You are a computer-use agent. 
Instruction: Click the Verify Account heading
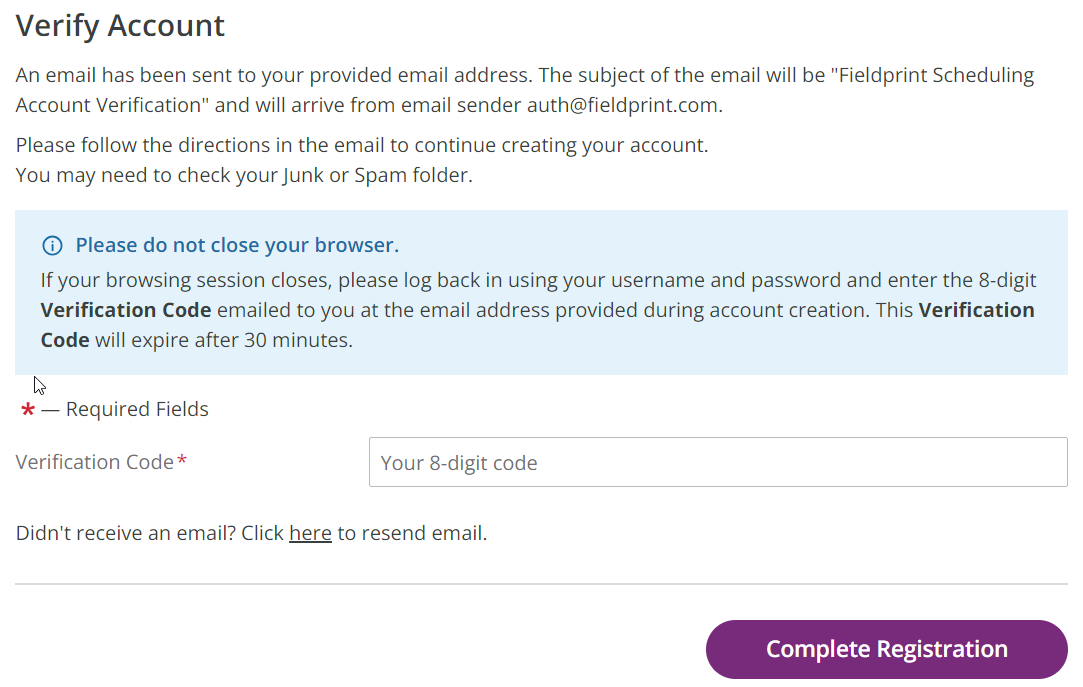pyautogui.click(x=121, y=26)
